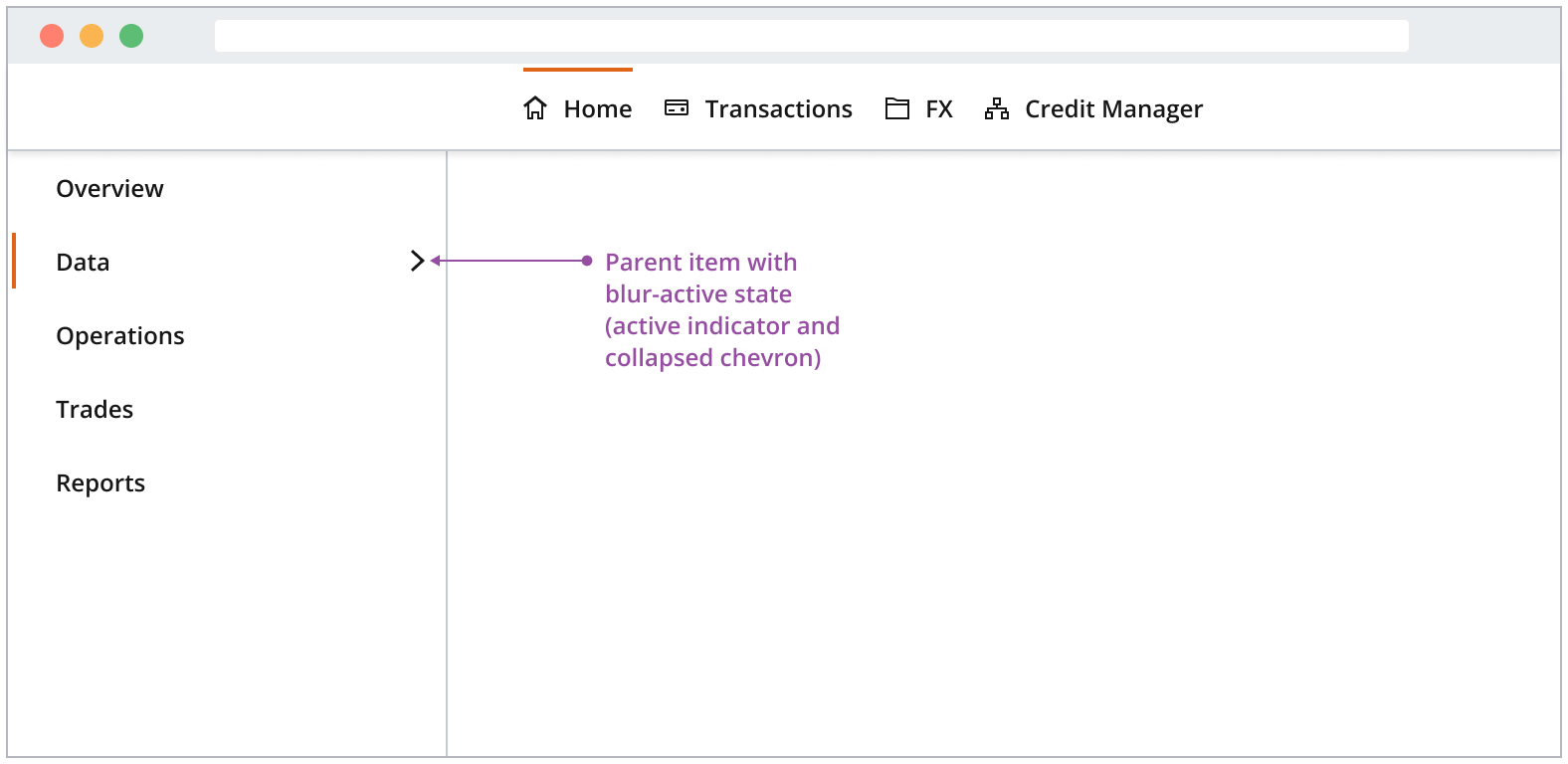Open Overview in the sidebar
The width and height of the screenshot is (1568, 764).
[x=109, y=189]
